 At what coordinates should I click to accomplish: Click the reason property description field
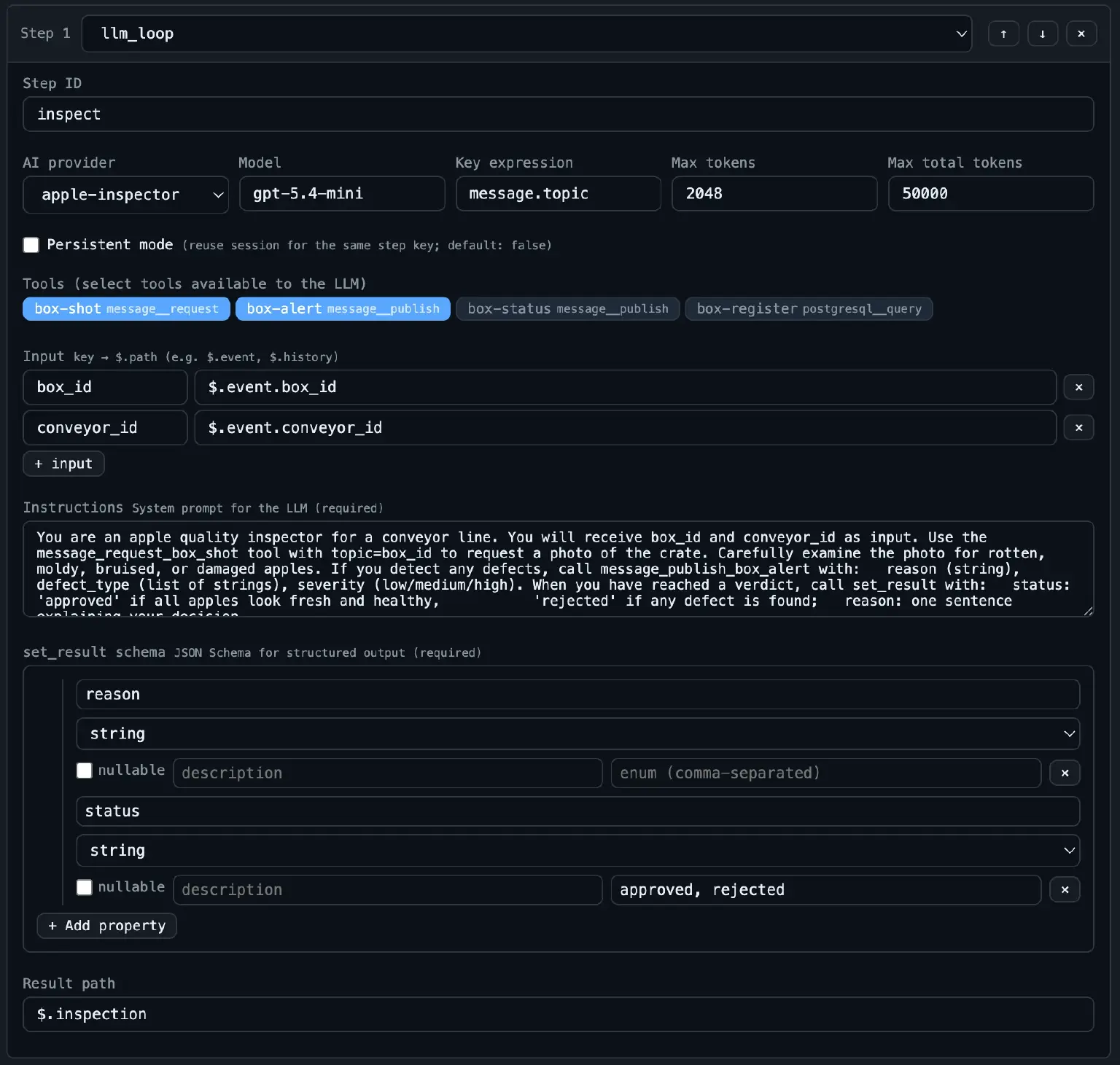(388, 773)
